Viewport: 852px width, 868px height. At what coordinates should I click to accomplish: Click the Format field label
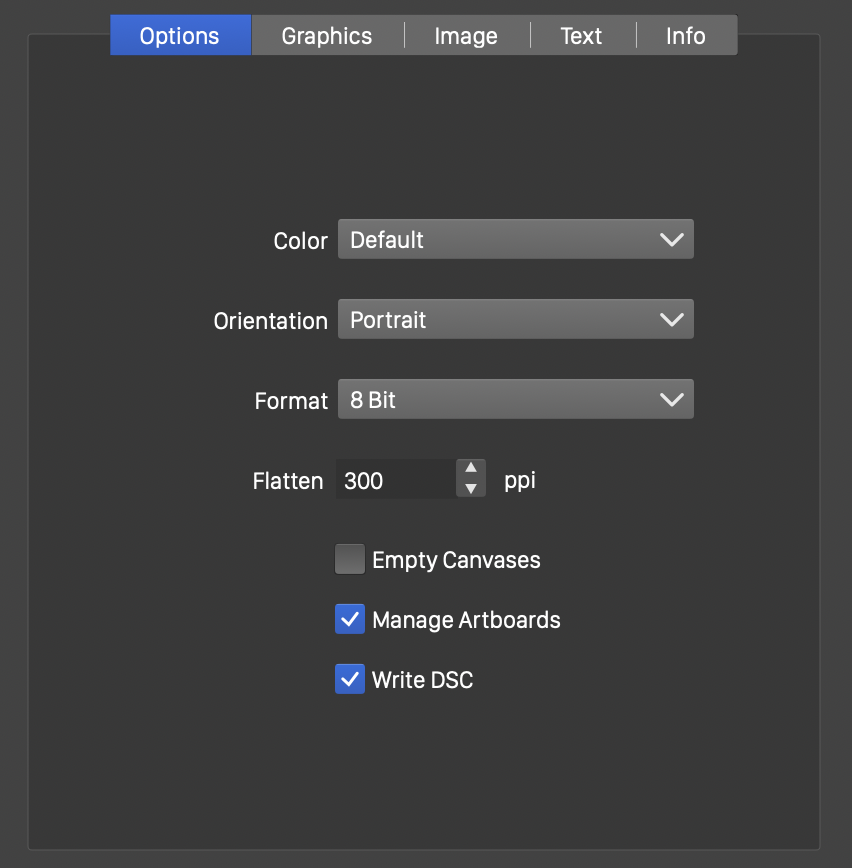(291, 401)
